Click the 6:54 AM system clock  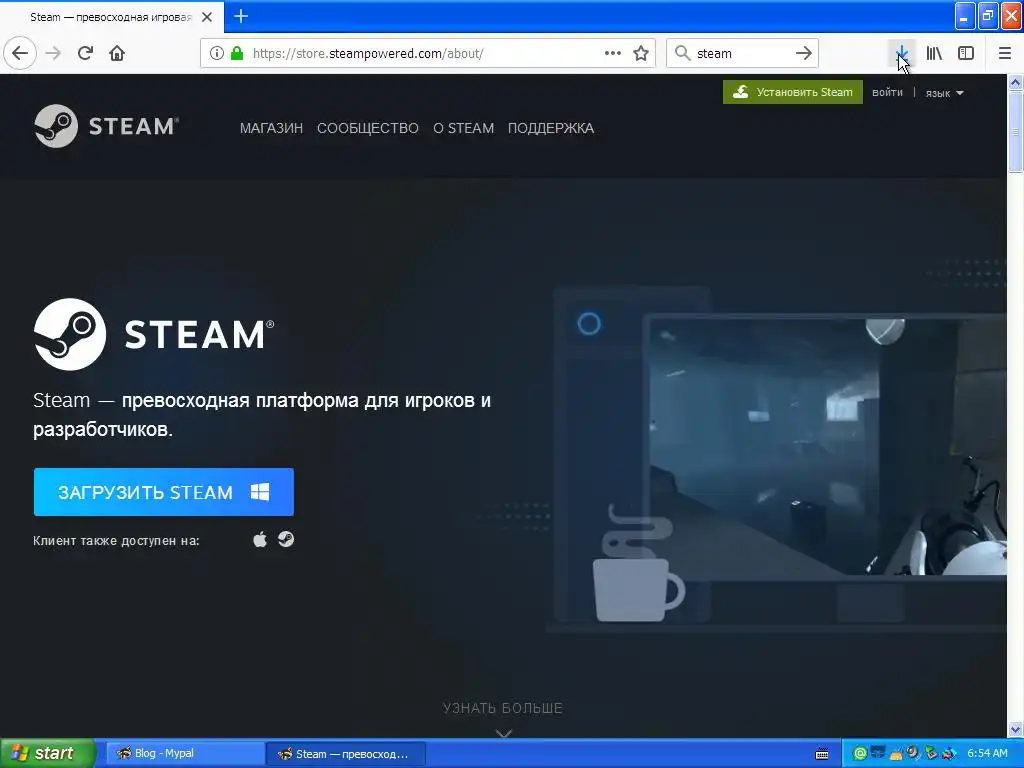coord(987,754)
